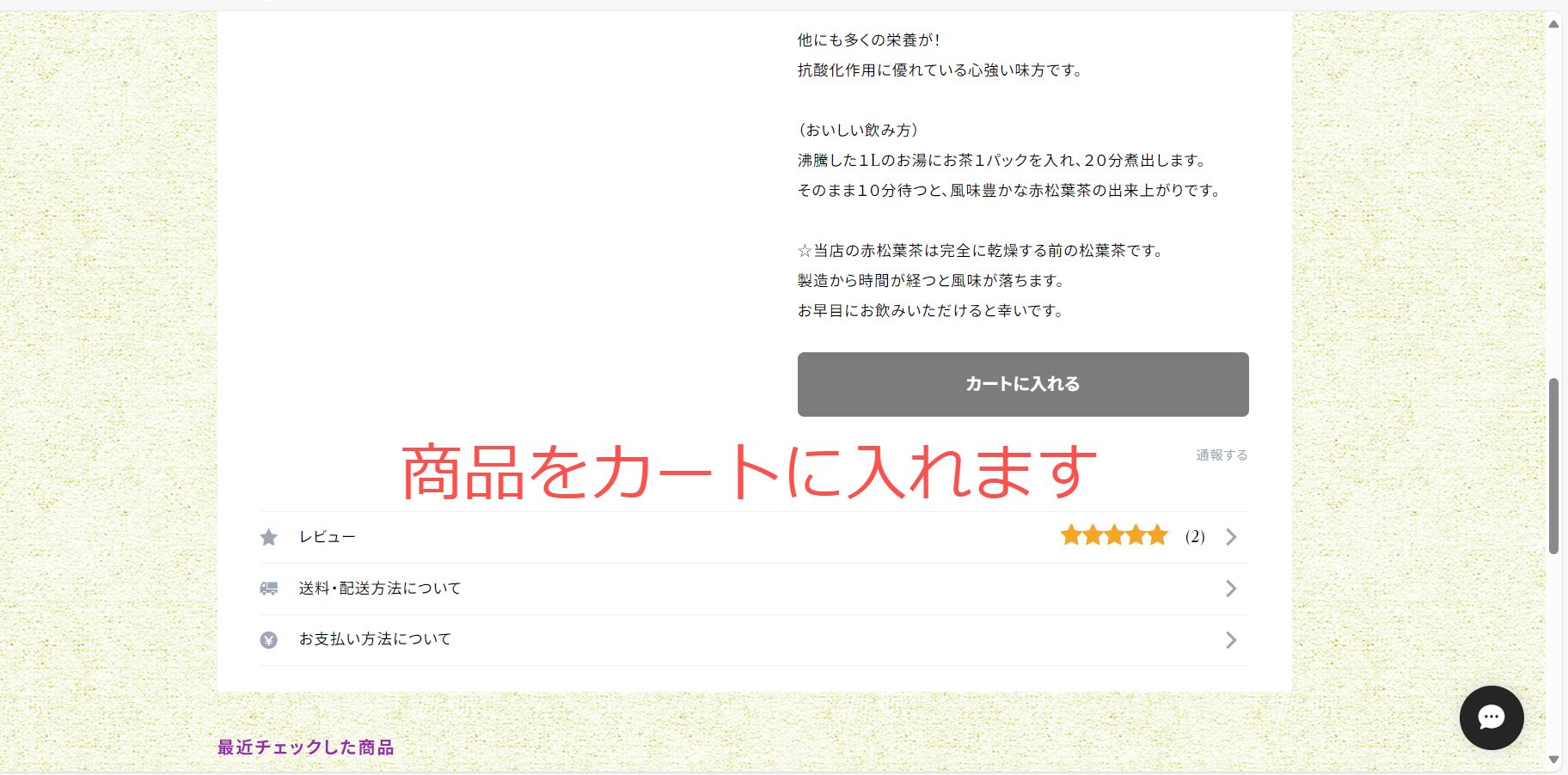Open the レビュー section label
The width and height of the screenshot is (1568, 775).
[x=328, y=537]
